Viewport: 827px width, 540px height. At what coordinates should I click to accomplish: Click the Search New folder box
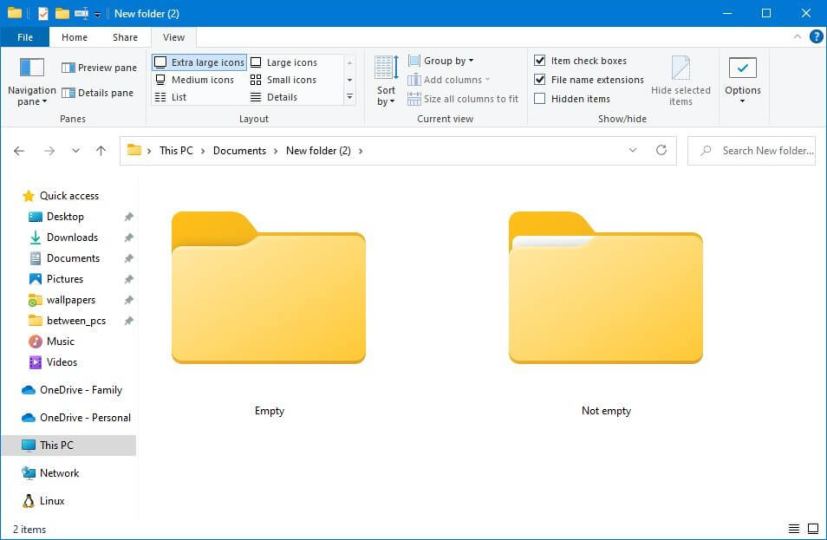(752, 151)
